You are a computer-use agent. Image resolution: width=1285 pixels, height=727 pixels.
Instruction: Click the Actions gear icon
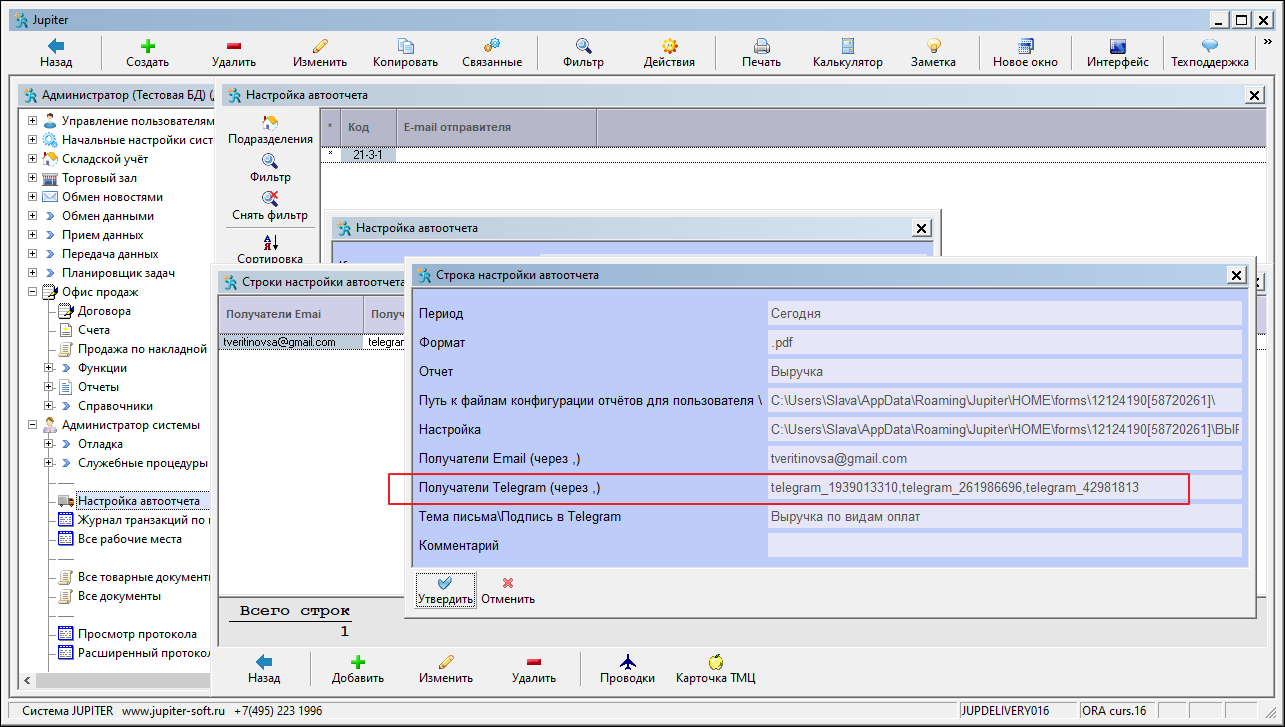[669, 46]
